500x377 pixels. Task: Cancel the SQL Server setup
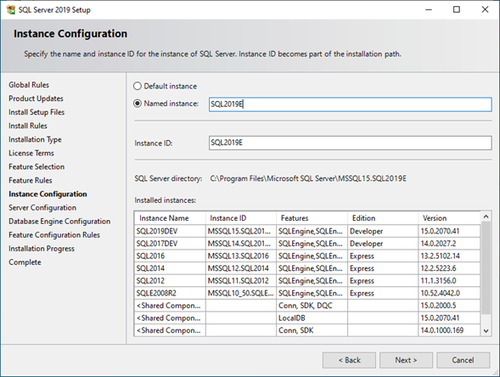point(463,360)
